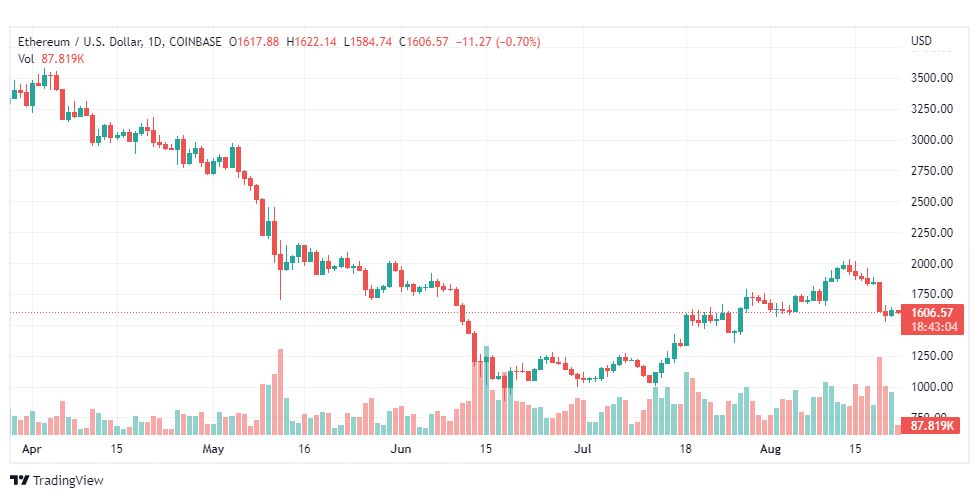Click the USD currency label on price axis
This screenshot has height=498, width=979.
coord(921,41)
